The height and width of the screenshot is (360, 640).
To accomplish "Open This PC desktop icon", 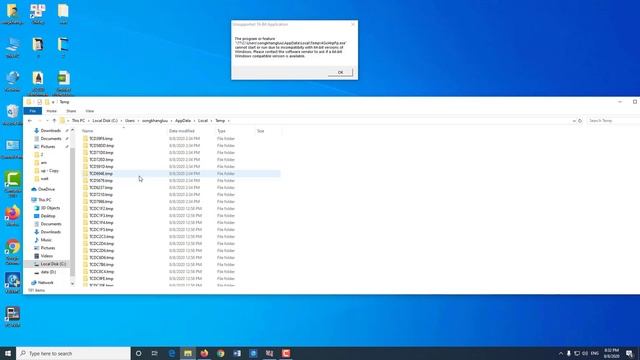I will point(13,48).
